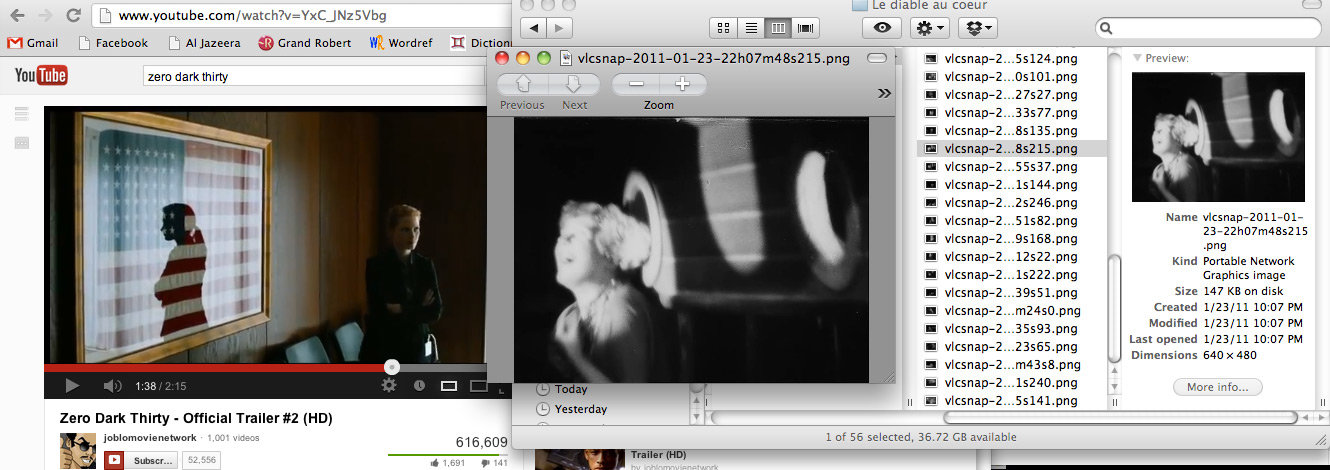Go forward in Chrome browser

pos(44,16)
